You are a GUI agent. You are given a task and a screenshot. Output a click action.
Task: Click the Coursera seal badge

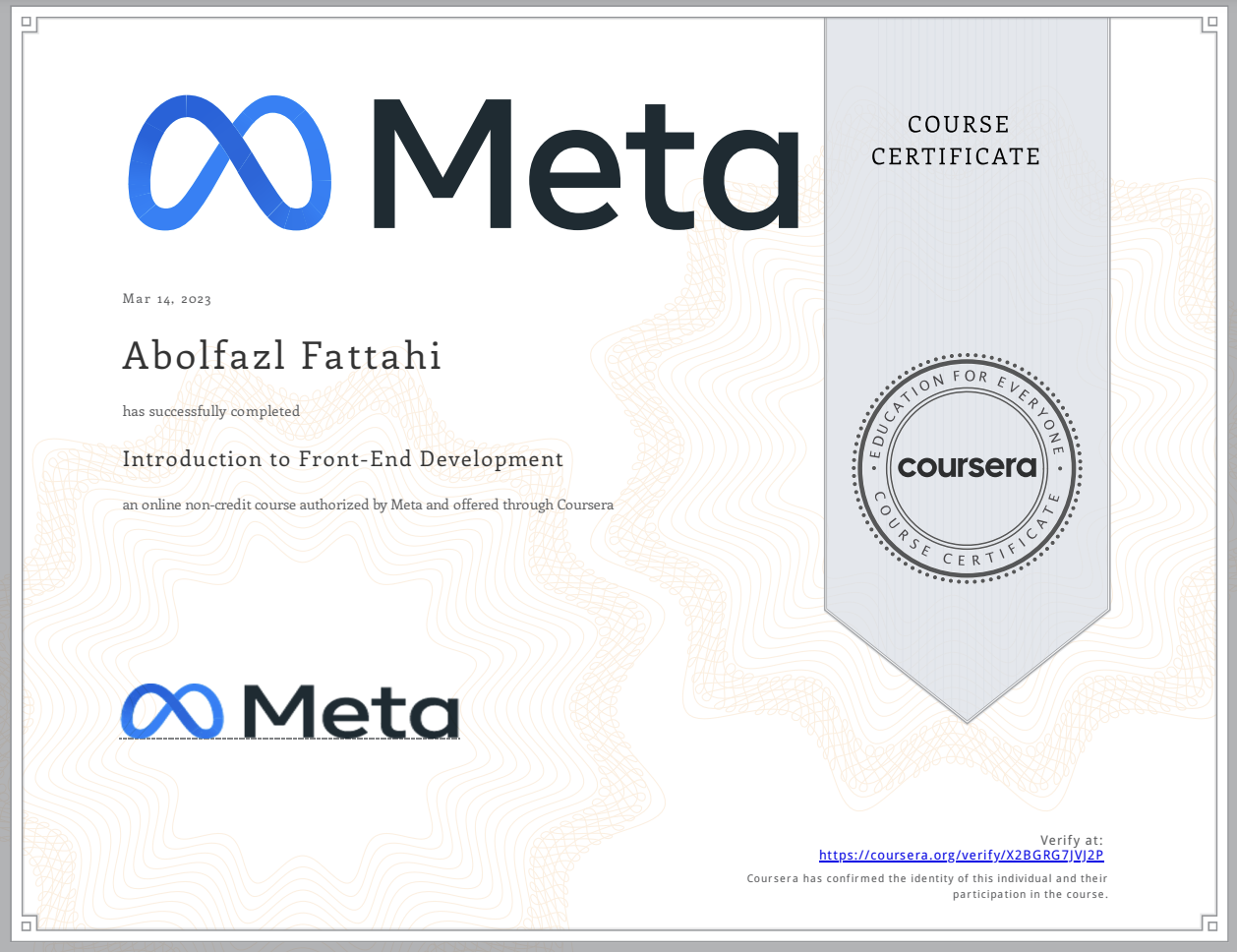[x=968, y=468]
